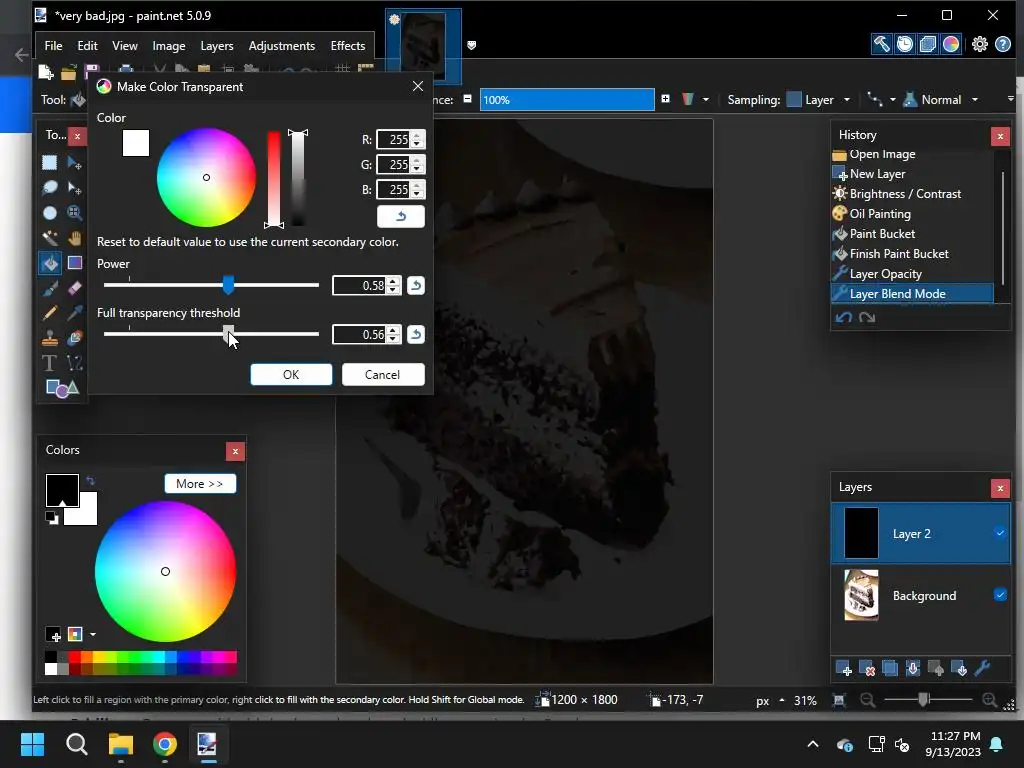This screenshot has width=1024, height=768.
Task: Click the Add New Layer icon
Action: [x=843, y=669]
